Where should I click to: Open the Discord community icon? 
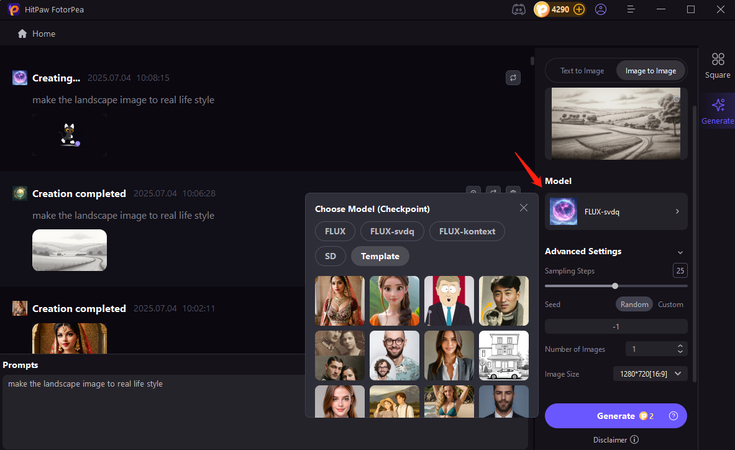pos(518,9)
